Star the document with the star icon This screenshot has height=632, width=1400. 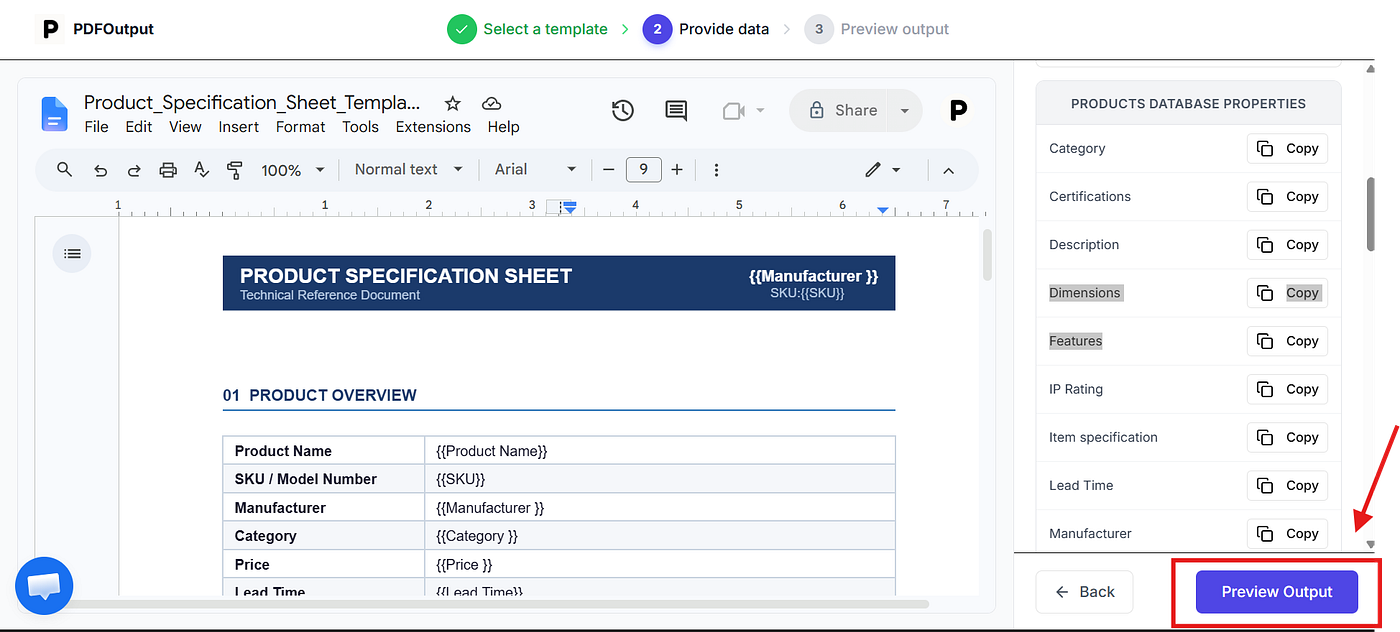[452, 103]
